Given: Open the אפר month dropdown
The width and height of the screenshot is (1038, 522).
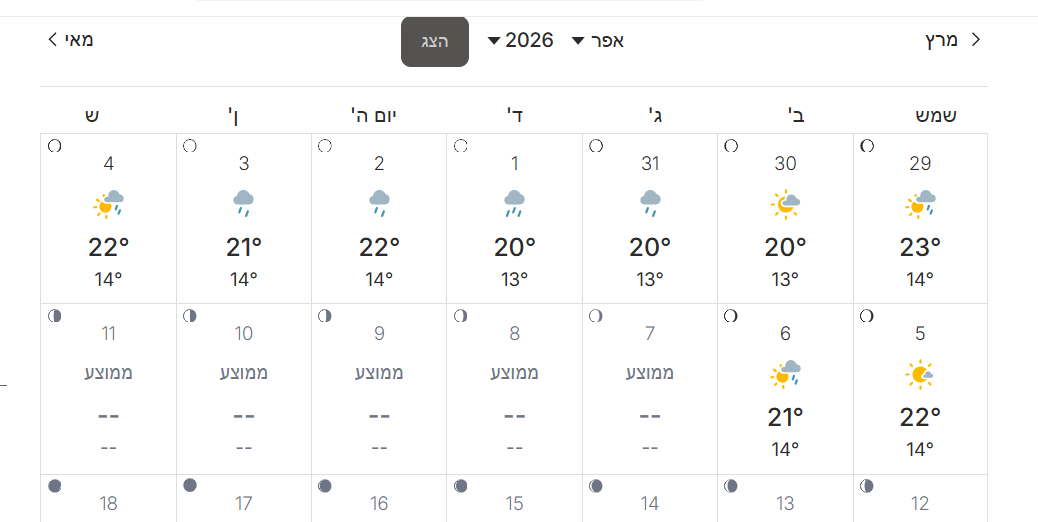Looking at the screenshot, I should tap(598, 41).
